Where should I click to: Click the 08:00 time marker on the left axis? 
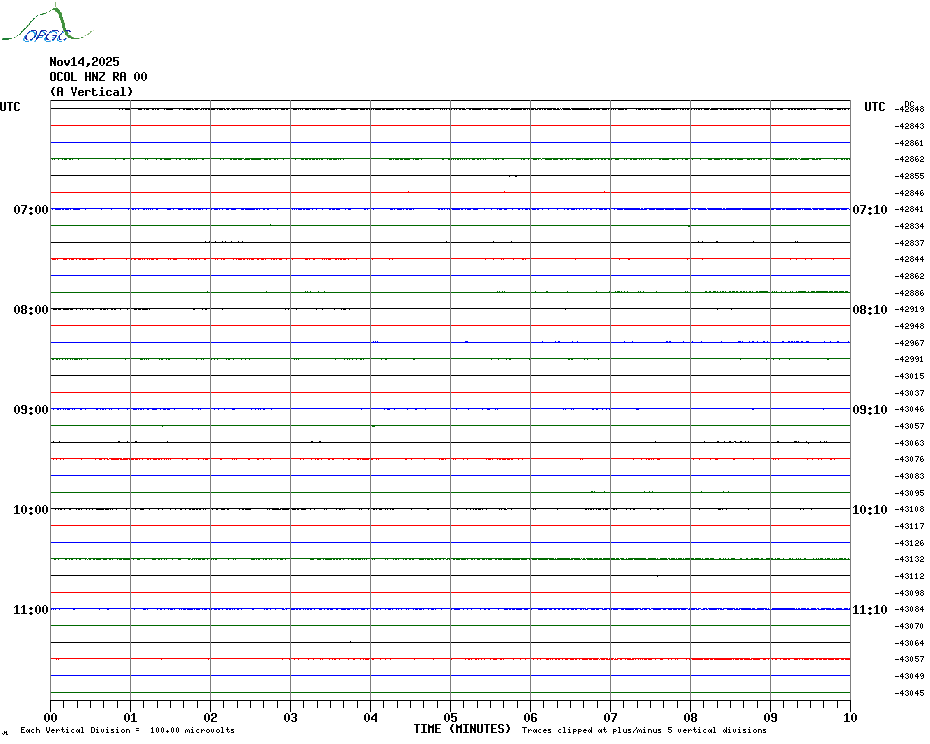30,310
